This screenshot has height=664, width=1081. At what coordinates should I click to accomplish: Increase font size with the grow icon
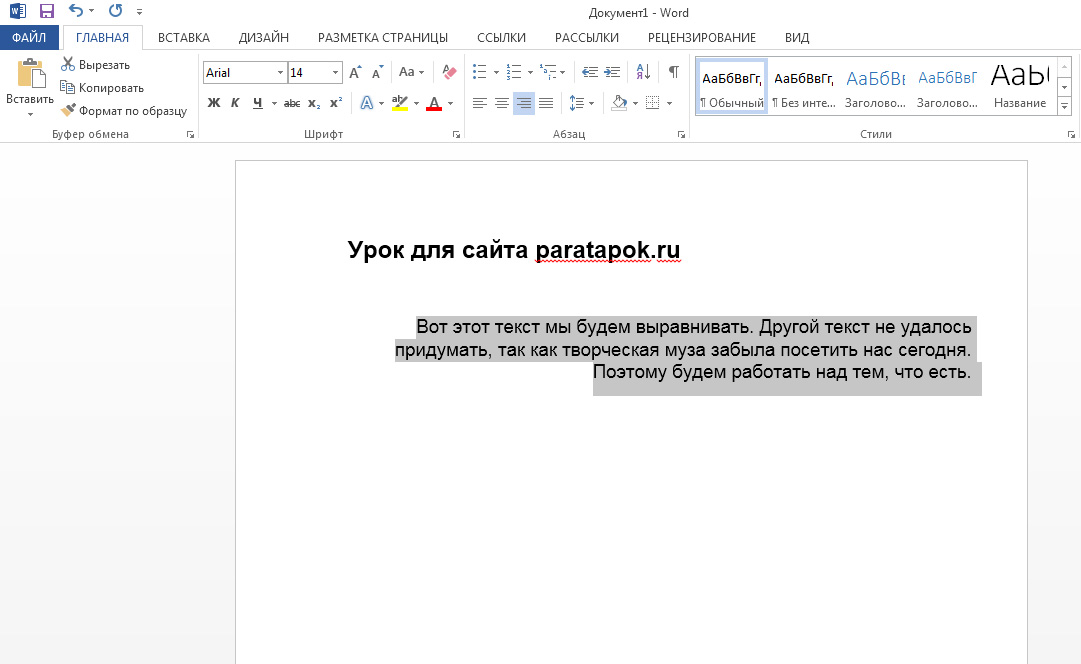[x=355, y=72]
